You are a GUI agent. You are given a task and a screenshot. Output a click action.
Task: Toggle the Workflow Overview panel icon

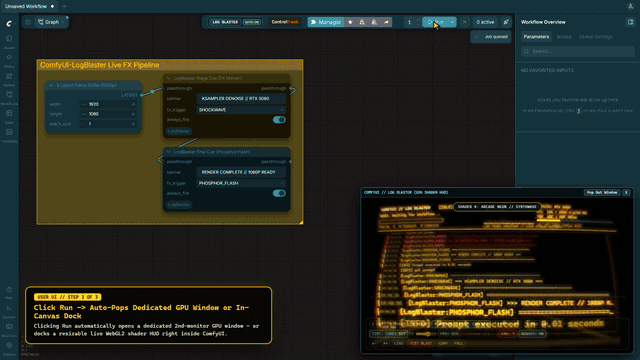630,22
